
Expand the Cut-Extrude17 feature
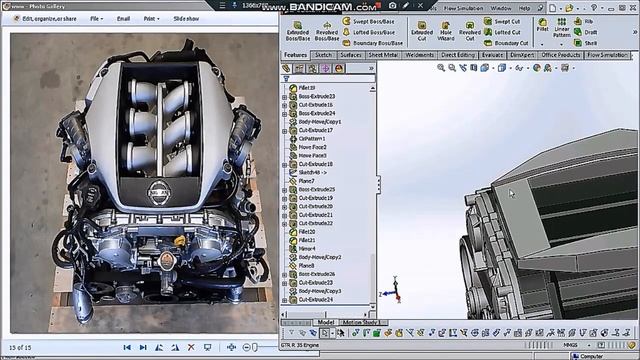284,131
